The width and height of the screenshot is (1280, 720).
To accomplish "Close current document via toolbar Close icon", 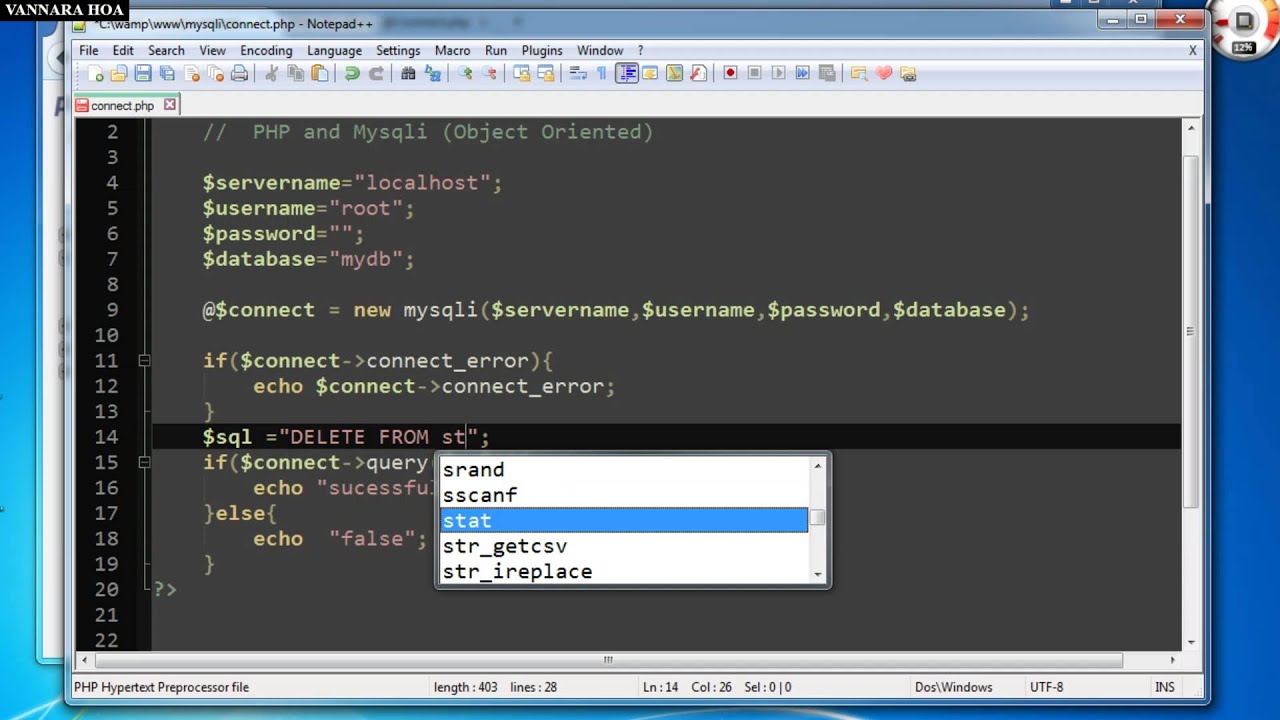I will click(191, 73).
